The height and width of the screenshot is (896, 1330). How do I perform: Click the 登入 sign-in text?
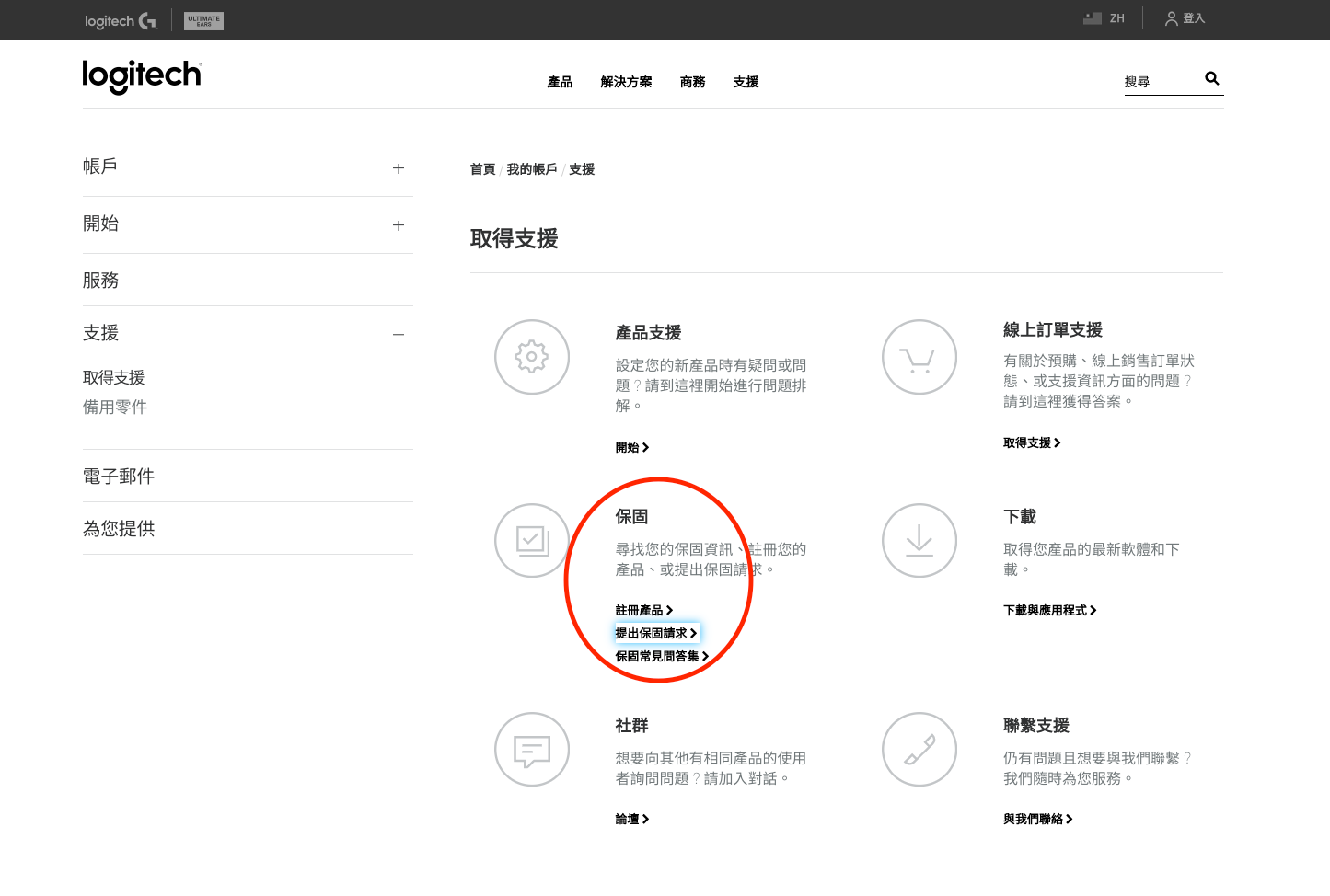coord(1194,18)
